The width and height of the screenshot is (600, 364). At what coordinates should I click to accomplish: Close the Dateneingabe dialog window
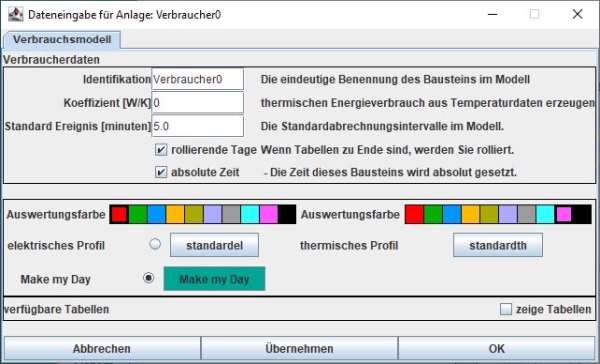tap(577, 15)
